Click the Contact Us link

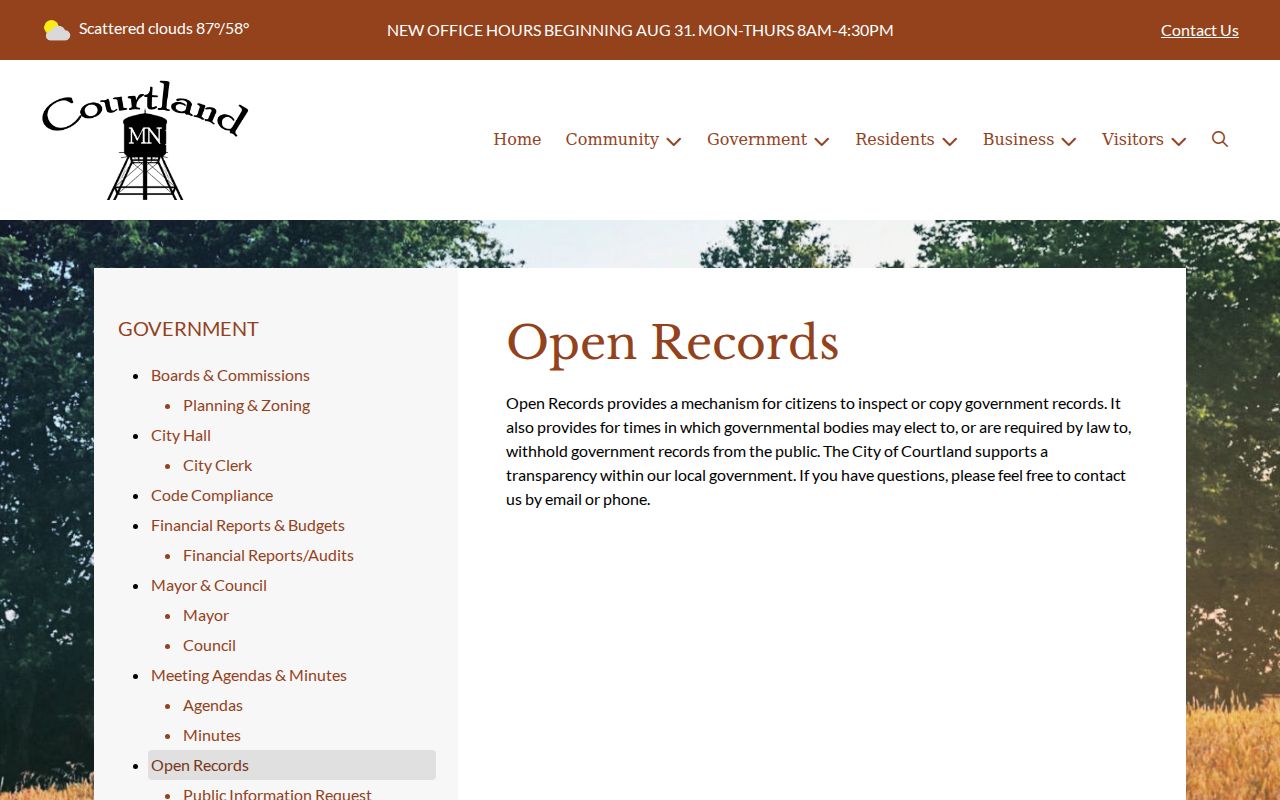pyautogui.click(x=1200, y=30)
